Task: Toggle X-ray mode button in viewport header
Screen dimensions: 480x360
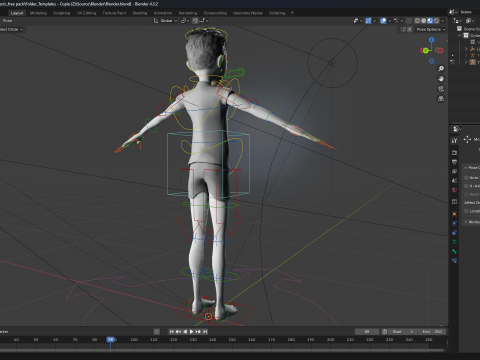Action: pos(409,21)
